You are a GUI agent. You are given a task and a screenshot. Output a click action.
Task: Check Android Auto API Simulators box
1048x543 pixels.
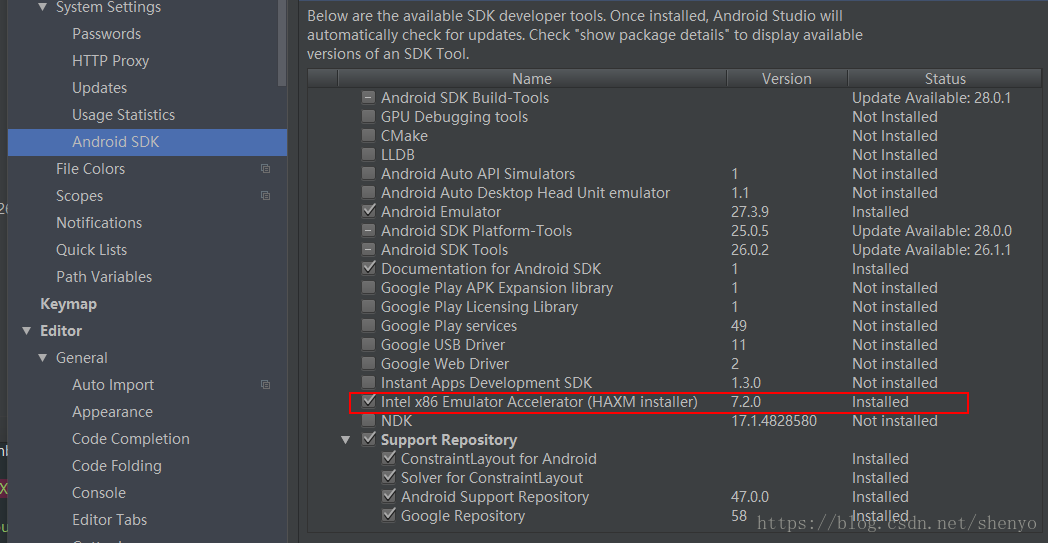click(x=368, y=174)
